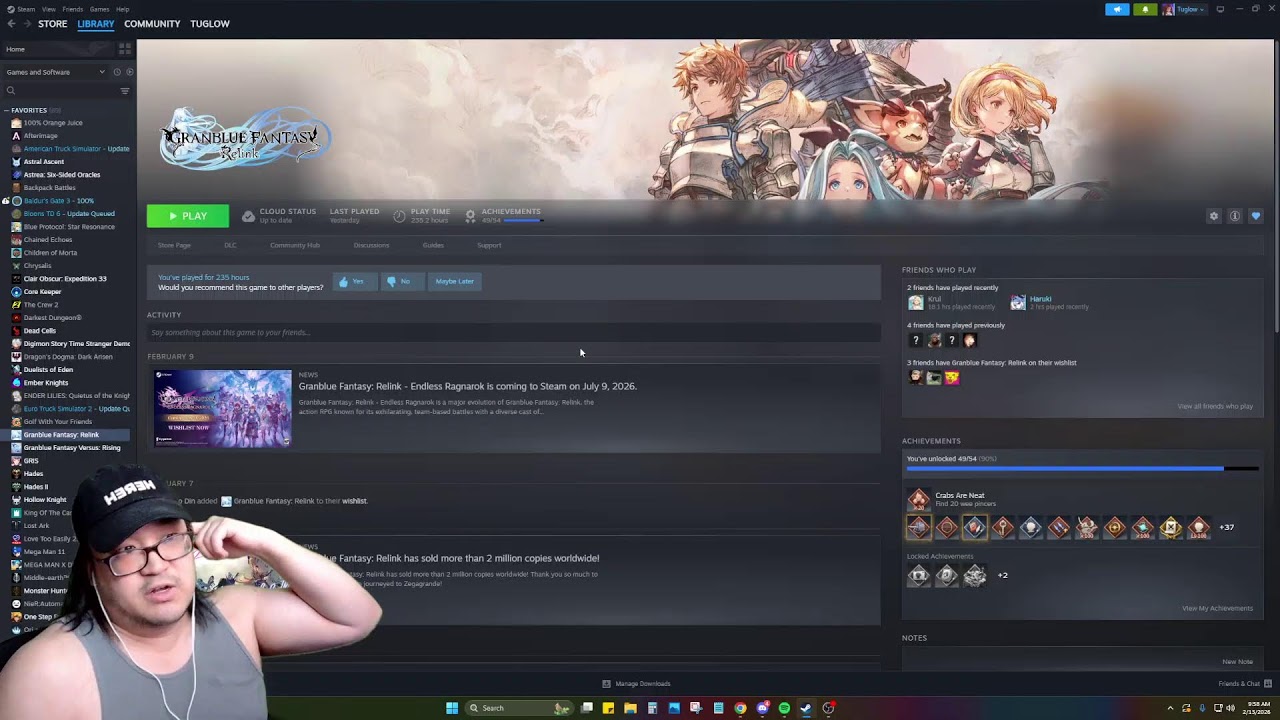Click the page vertical scrollbar
Screen dimensions: 1280x720
pyautogui.click(x=1275, y=188)
